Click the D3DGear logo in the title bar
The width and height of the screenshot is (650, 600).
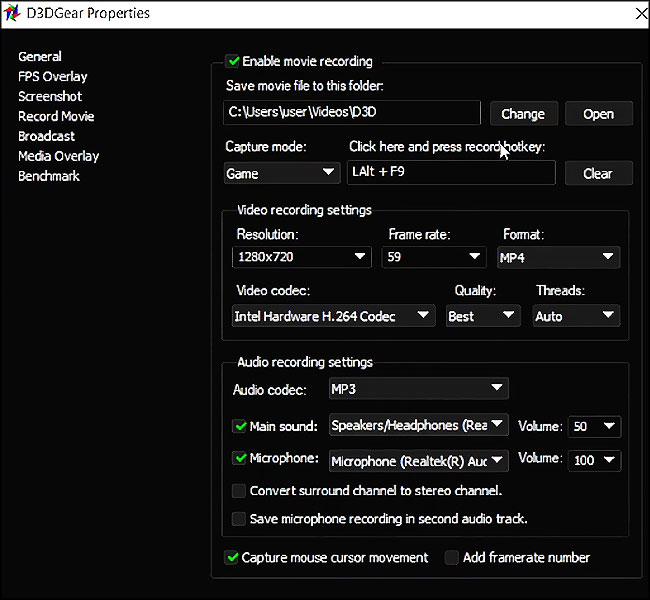tap(12, 13)
